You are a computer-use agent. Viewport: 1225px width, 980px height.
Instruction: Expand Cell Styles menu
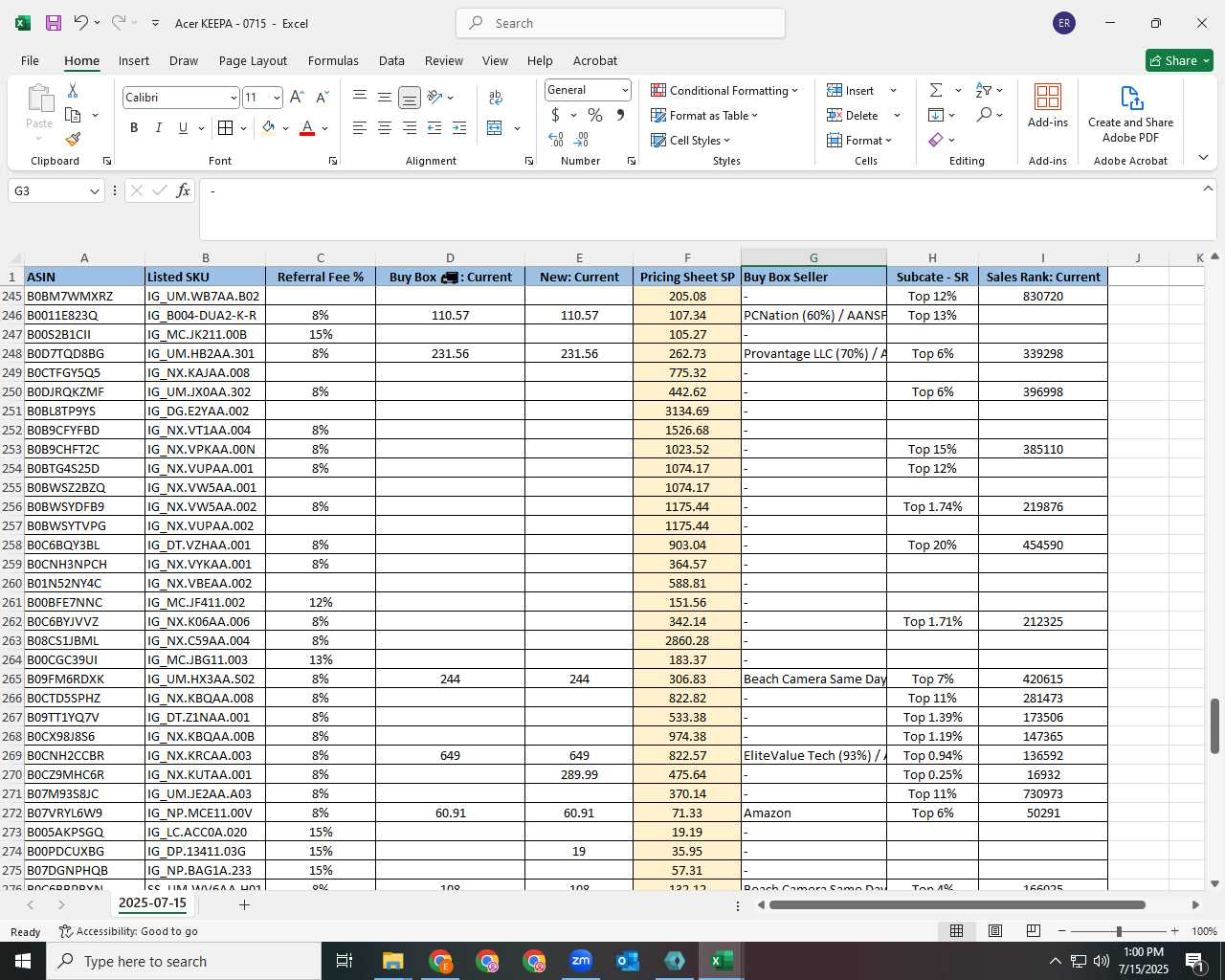click(x=690, y=140)
